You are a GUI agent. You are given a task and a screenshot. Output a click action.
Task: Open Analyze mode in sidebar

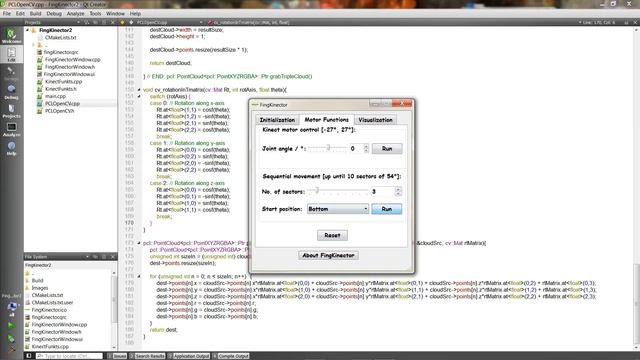11,129
